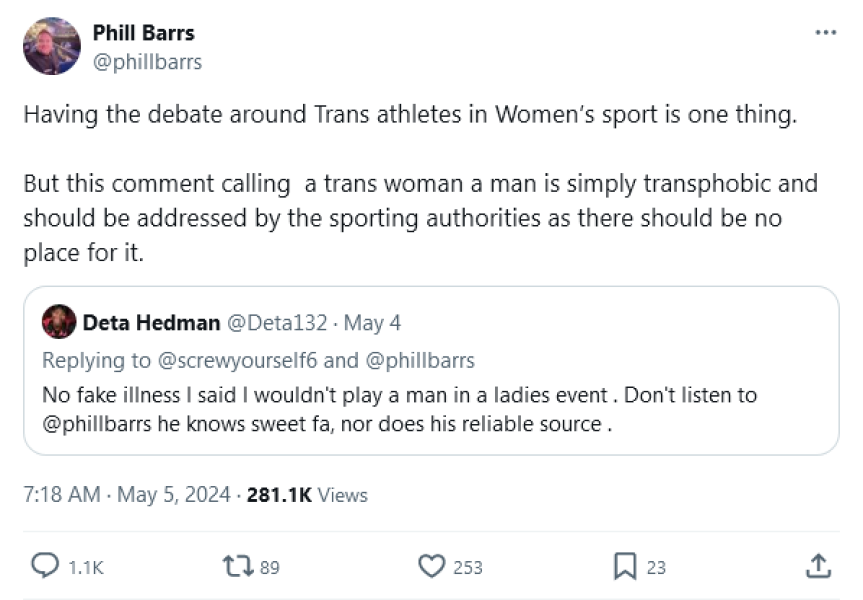
Task: Open the share menu via the share icon
Action: coord(816,566)
